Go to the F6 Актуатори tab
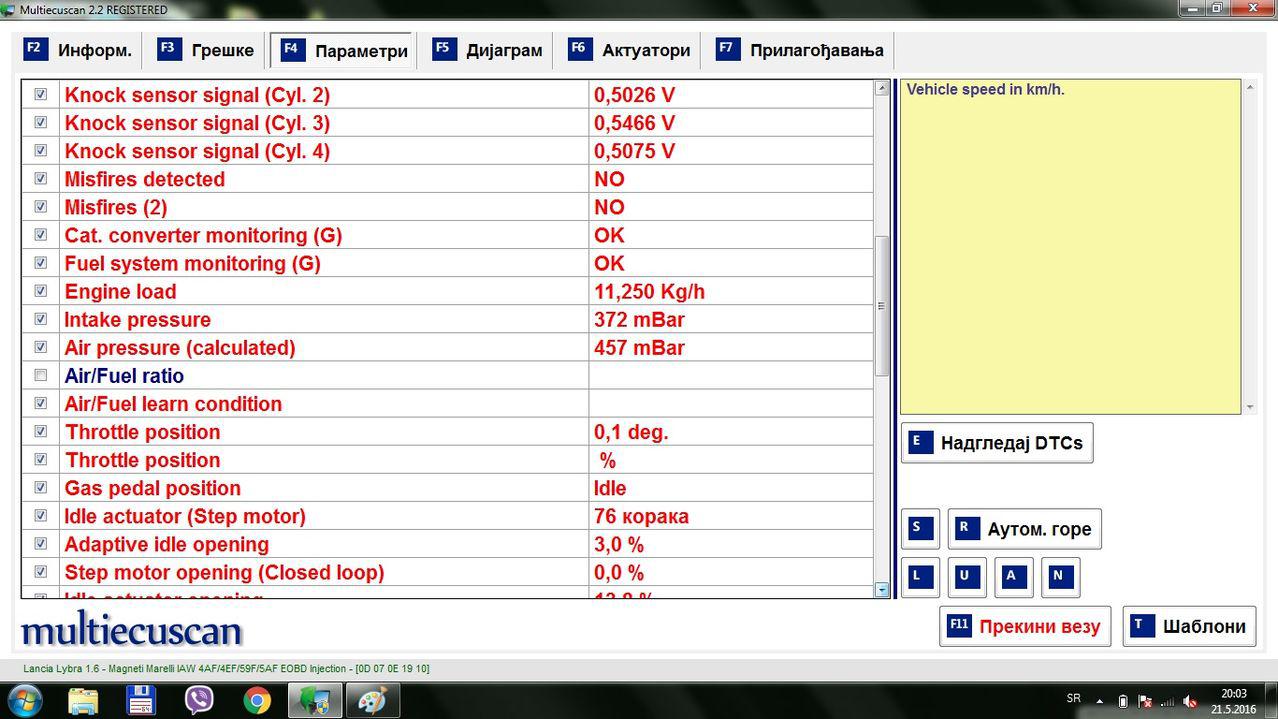The width and height of the screenshot is (1278, 719). 628,50
